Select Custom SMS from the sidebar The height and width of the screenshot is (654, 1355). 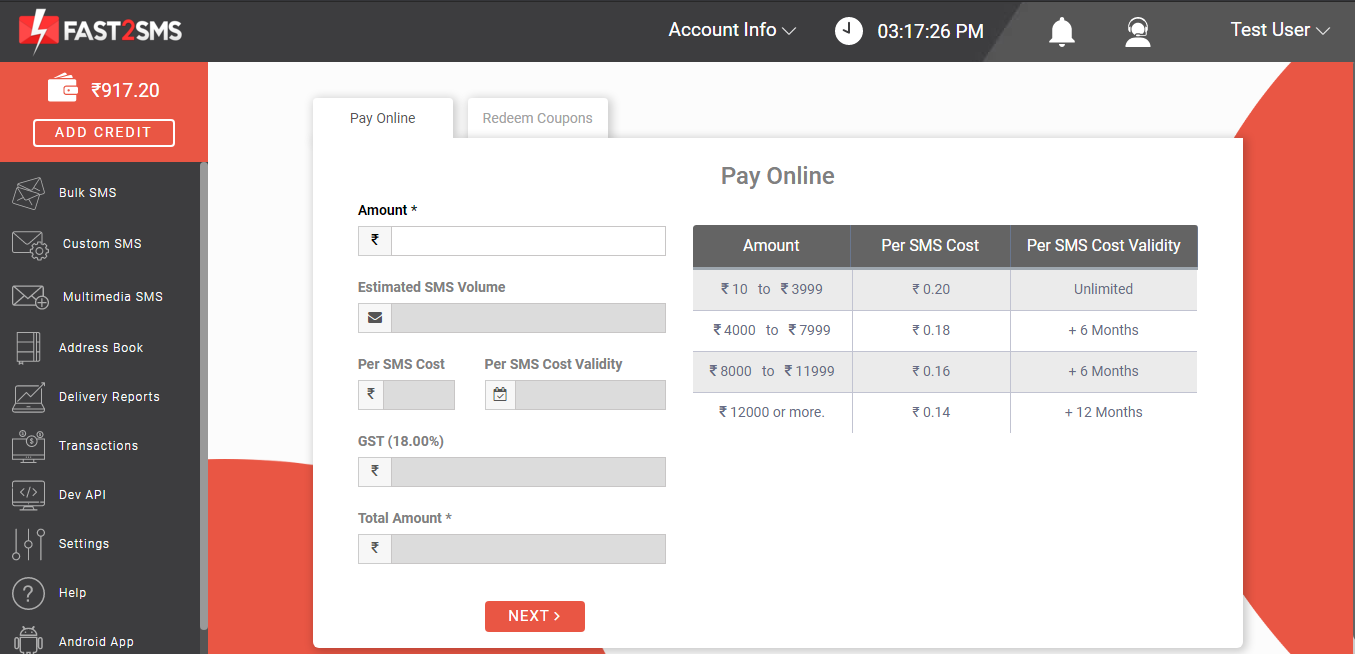coord(100,243)
